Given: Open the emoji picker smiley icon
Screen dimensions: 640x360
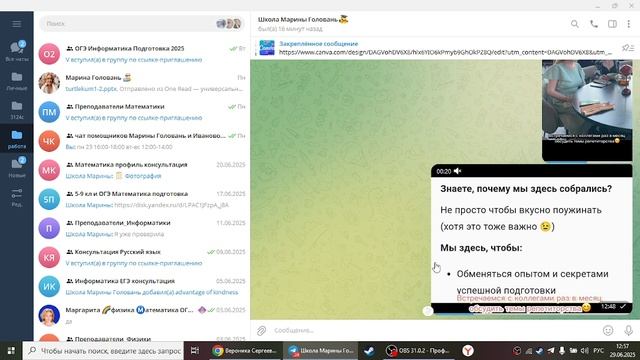Looking at the screenshot, I should [x=608, y=330].
